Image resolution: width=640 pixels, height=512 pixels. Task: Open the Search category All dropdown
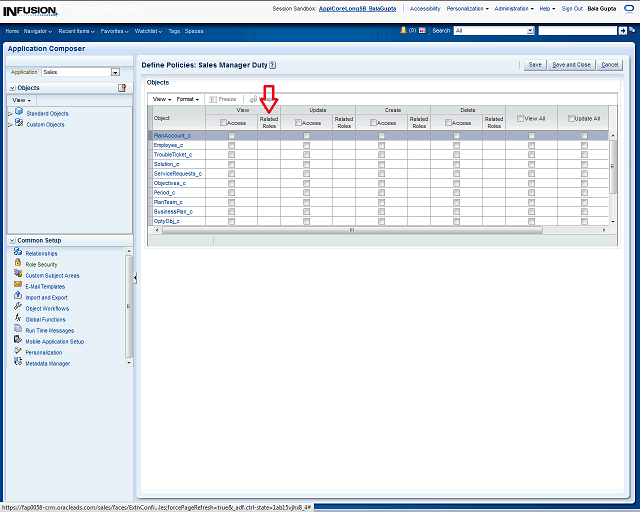coord(529,31)
